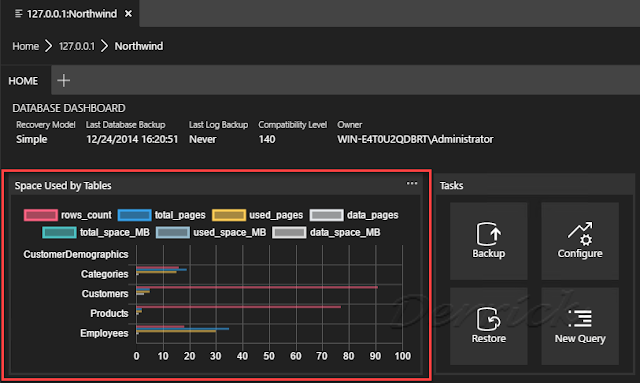The height and width of the screenshot is (383, 640).
Task: Click the Tasks panel title
Action: (x=451, y=186)
